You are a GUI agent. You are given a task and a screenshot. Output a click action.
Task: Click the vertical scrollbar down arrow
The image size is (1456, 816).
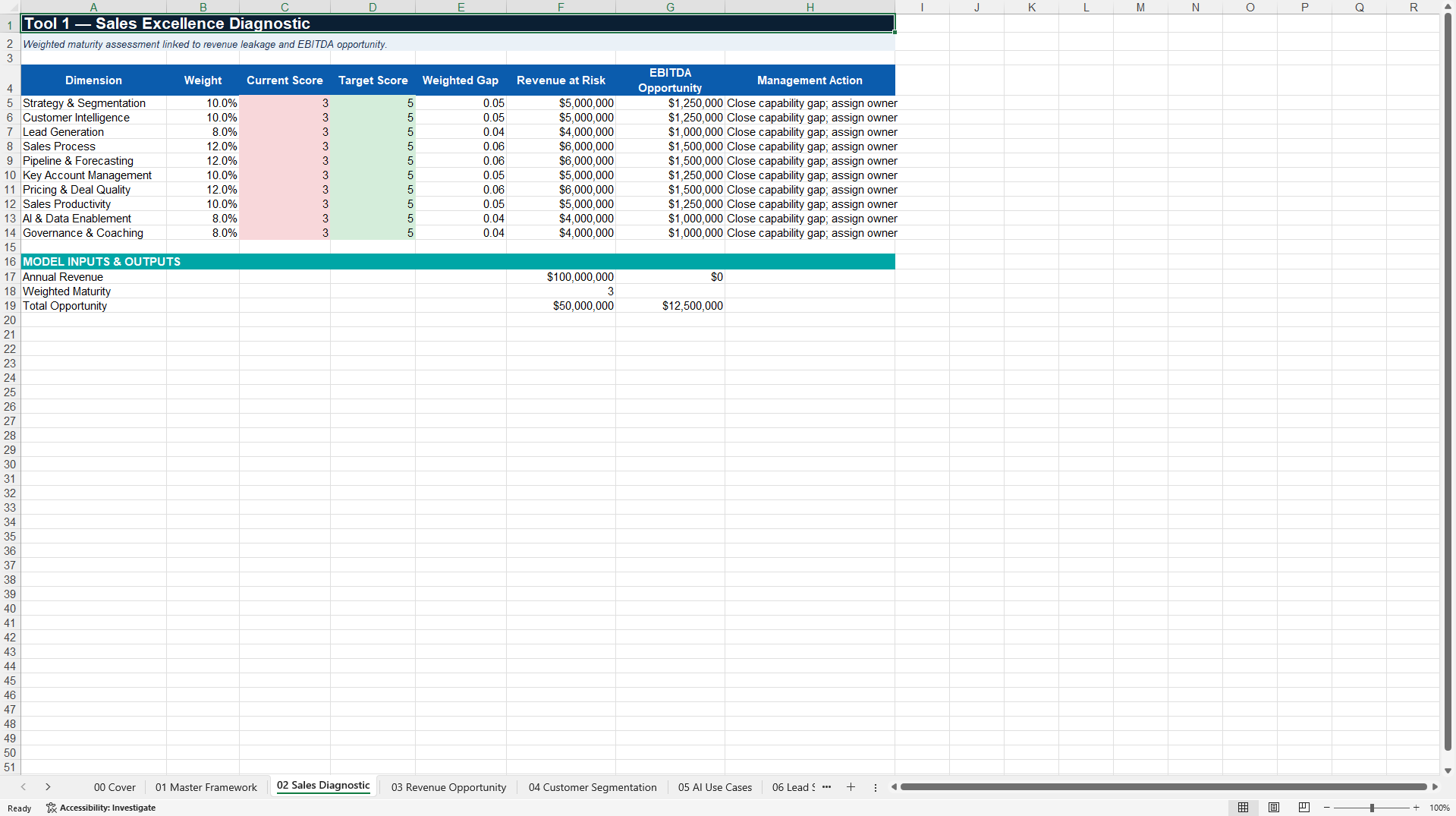[x=1448, y=770]
